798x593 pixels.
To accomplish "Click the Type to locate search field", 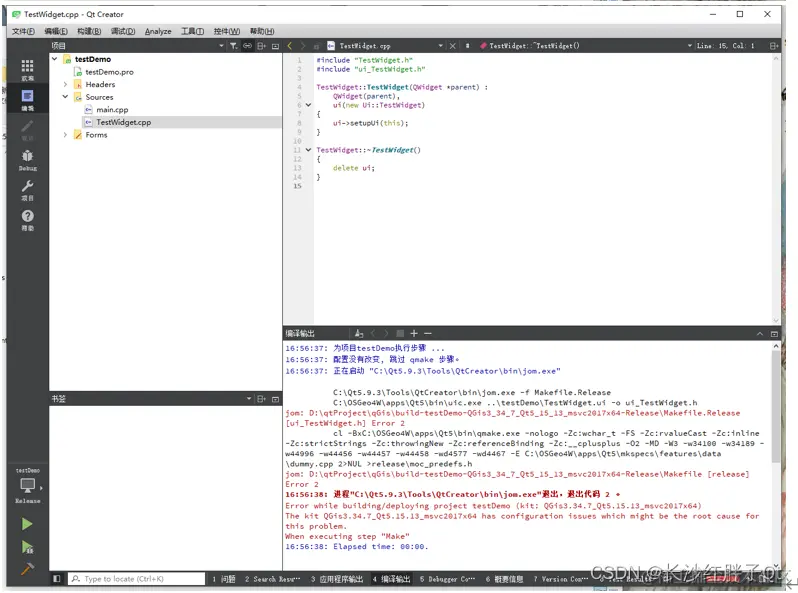I will (136, 579).
